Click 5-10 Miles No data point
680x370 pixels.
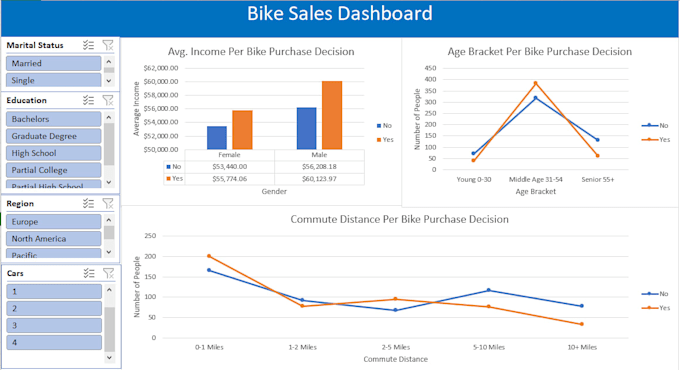[489, 290]
